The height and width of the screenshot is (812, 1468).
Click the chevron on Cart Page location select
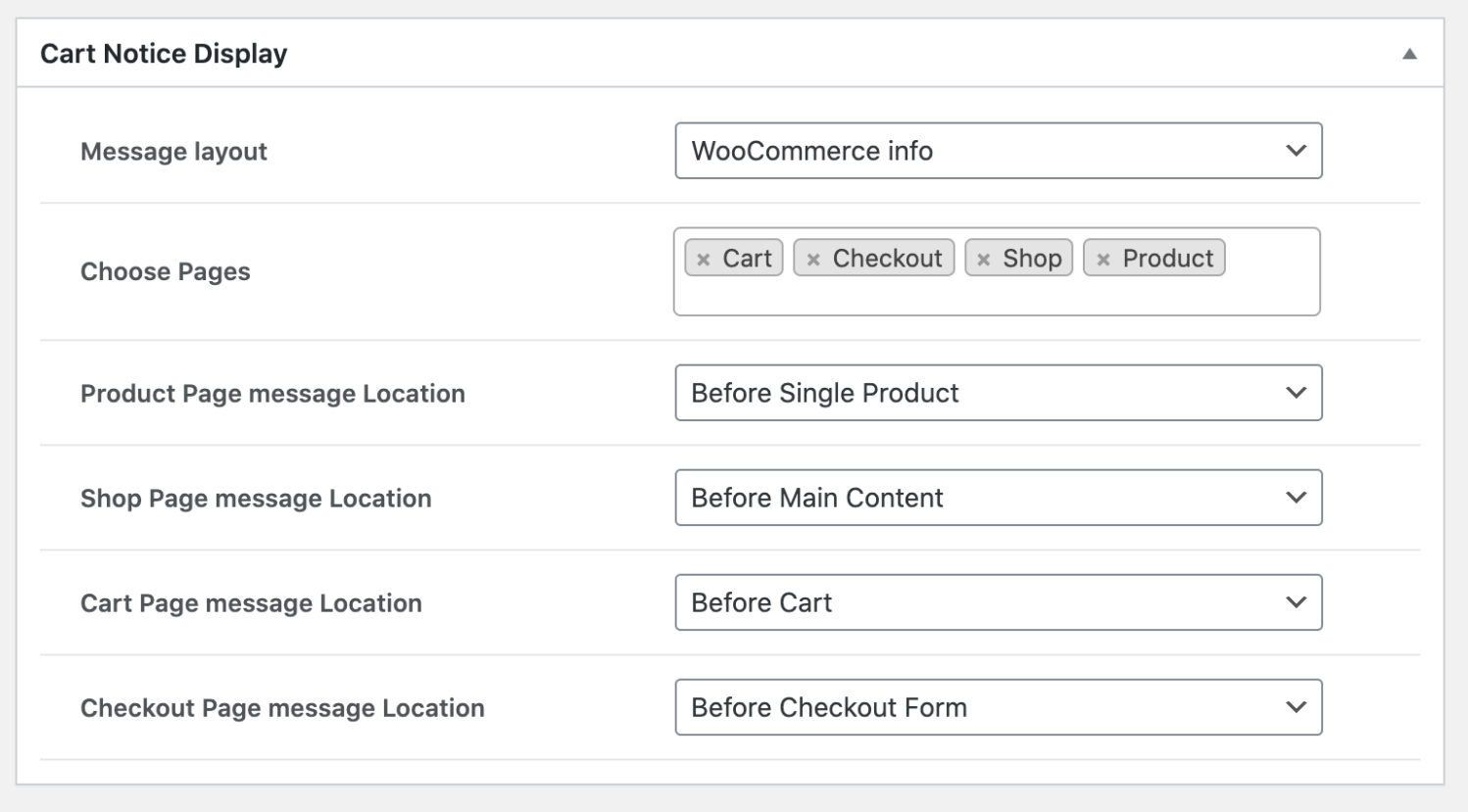pyautogui.click(x=1297, y=602)
